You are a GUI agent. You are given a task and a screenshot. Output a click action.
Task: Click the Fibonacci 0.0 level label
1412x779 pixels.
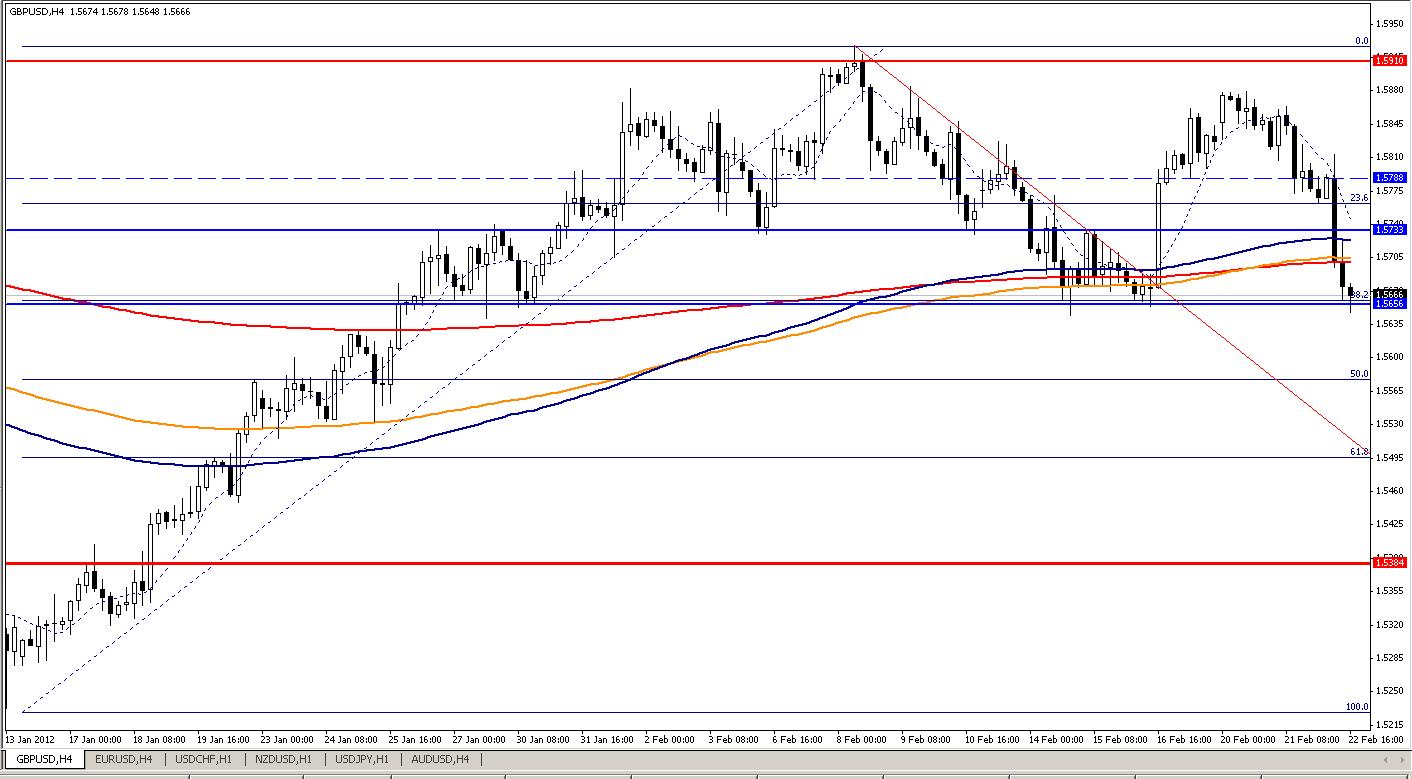pyautogui.click(x=1361, y=41)
